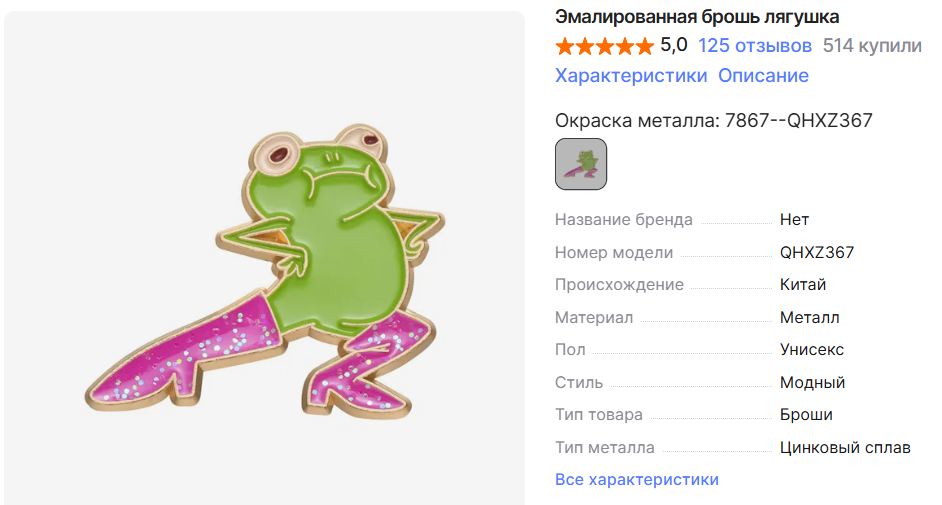The height and width of the screenshot is (505, 942).
Task: Click the Стиль value Модный
Action: point(812,382)
